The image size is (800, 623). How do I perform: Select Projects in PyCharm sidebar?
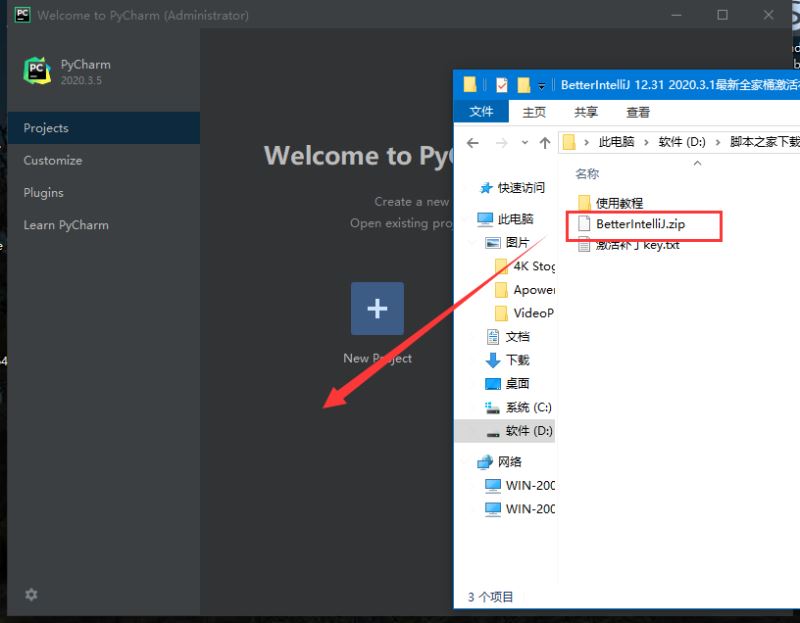pyautogui.click(x=104, y=128)
